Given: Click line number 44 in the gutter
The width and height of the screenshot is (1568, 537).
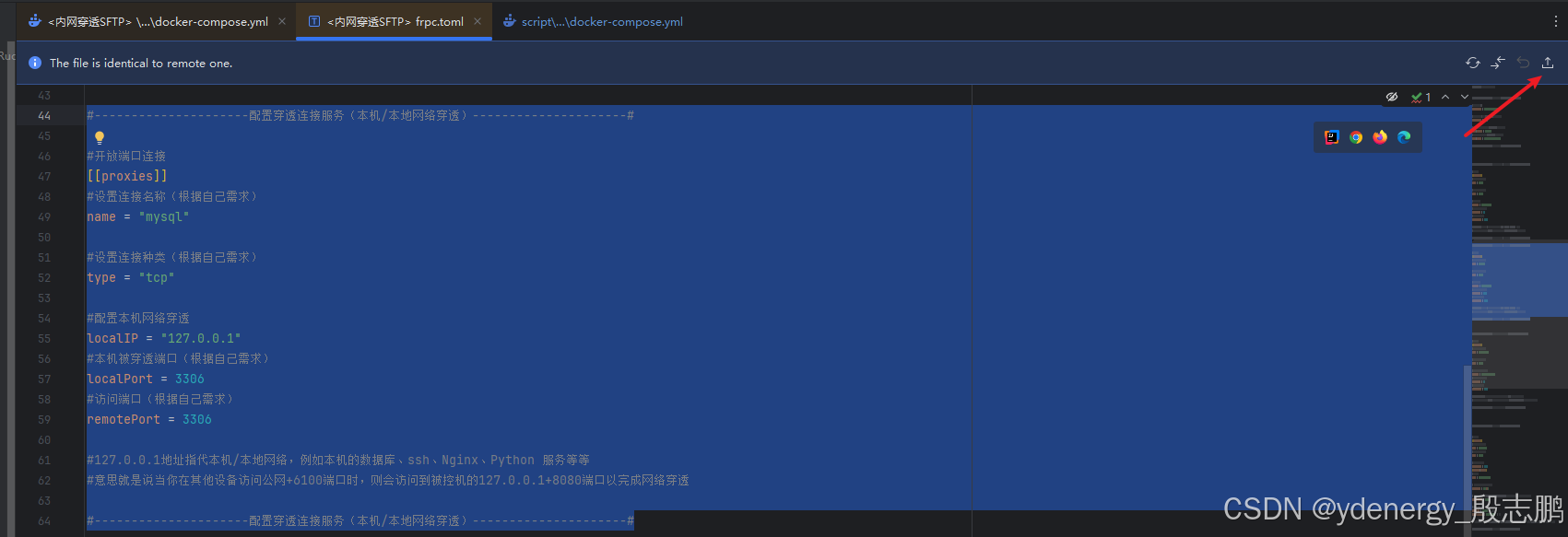Looking at the screenshot, I should 44,115.
